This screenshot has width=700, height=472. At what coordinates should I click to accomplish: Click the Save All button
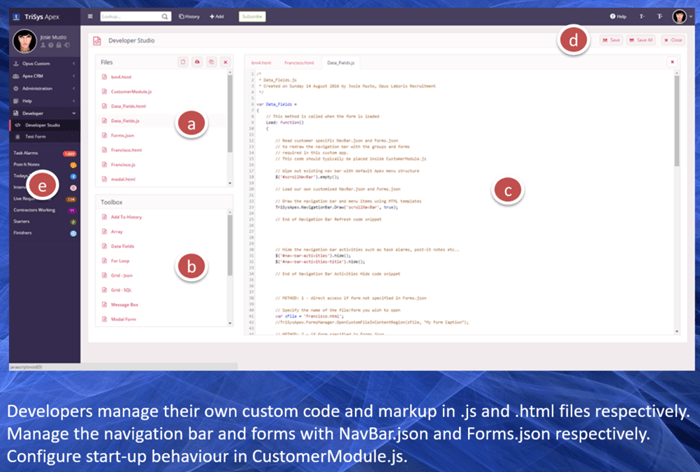pos(641,40)
